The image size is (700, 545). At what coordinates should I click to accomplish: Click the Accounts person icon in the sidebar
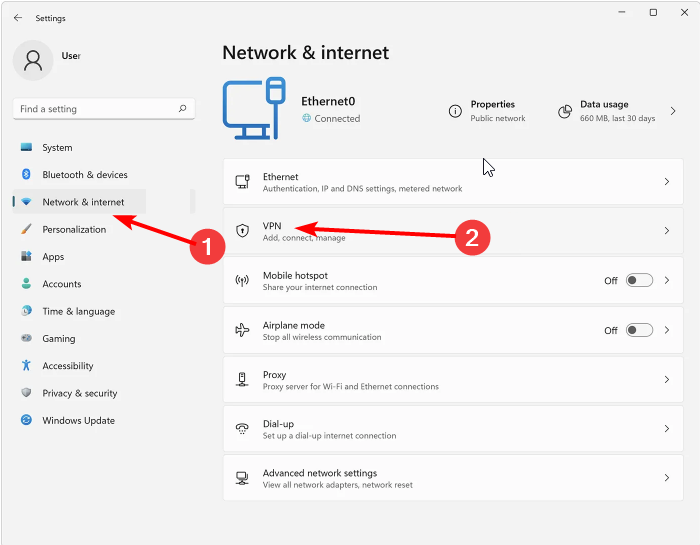click(x=26, y=283)
